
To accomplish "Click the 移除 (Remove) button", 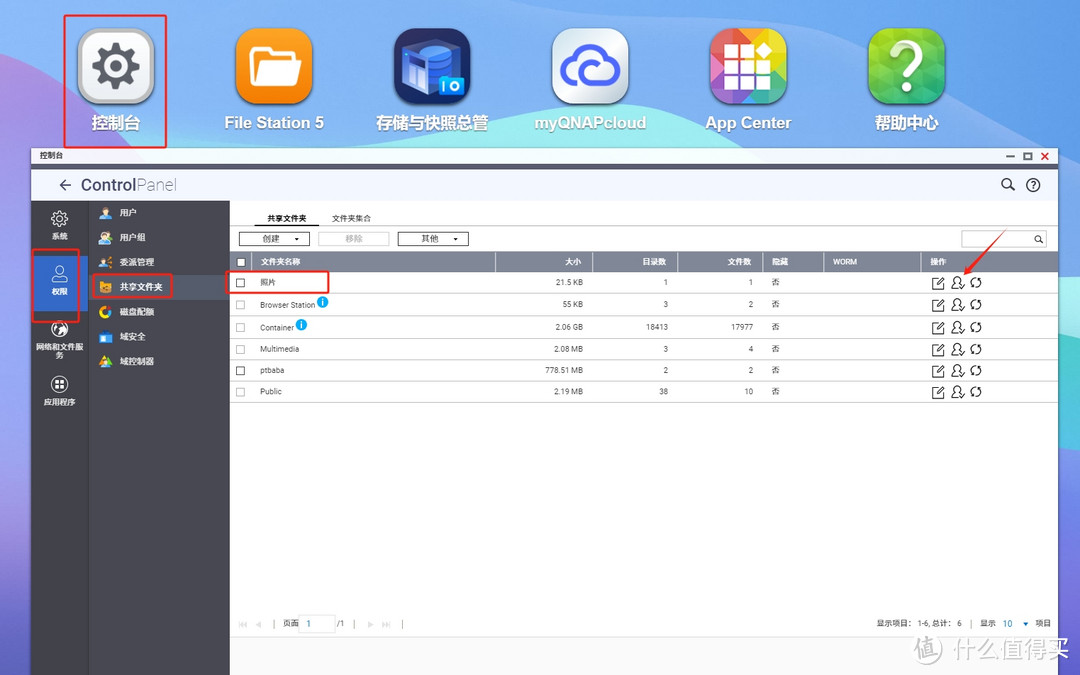I will (355, 238).
